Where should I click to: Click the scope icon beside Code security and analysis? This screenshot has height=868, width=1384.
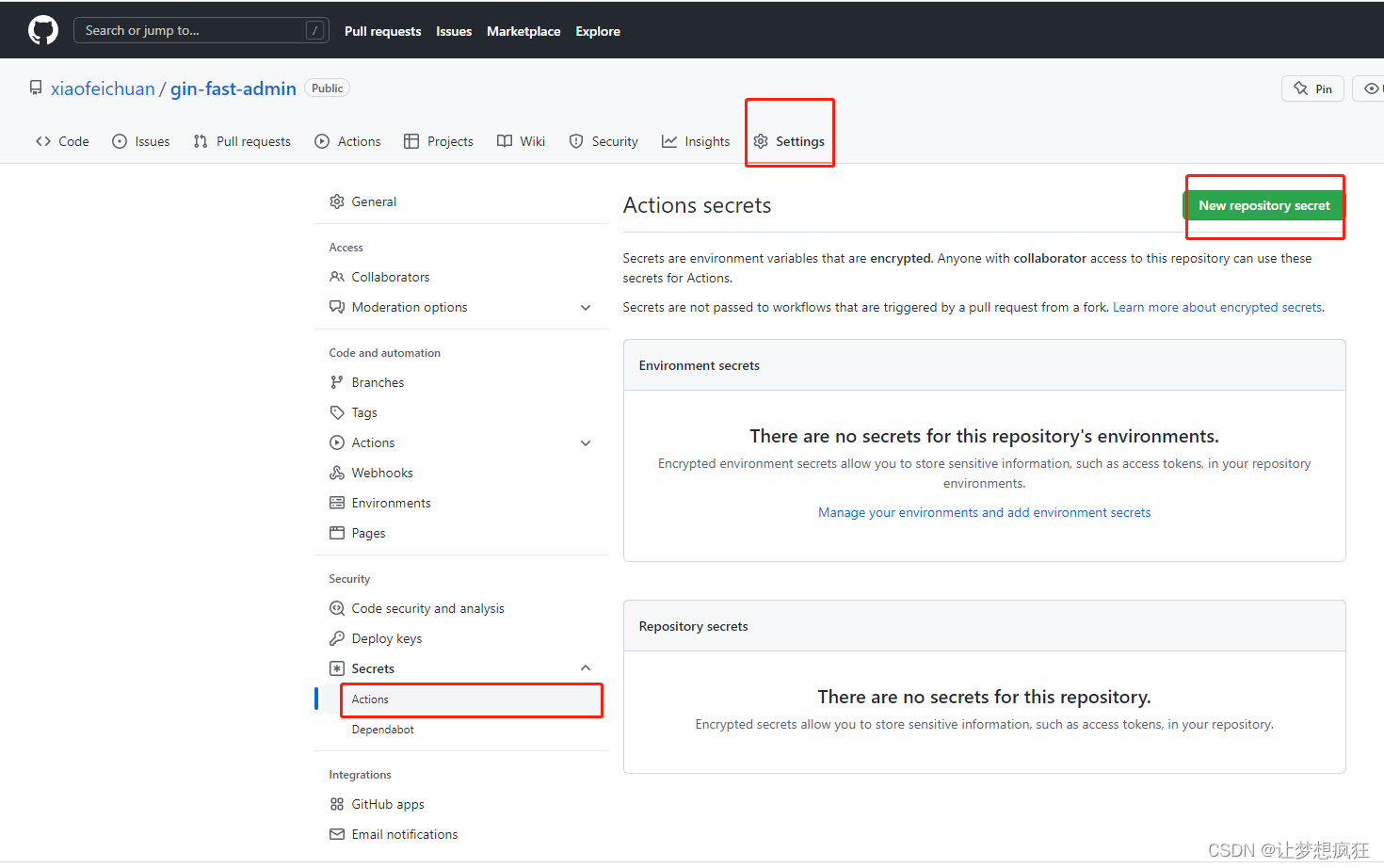(337, 608)
